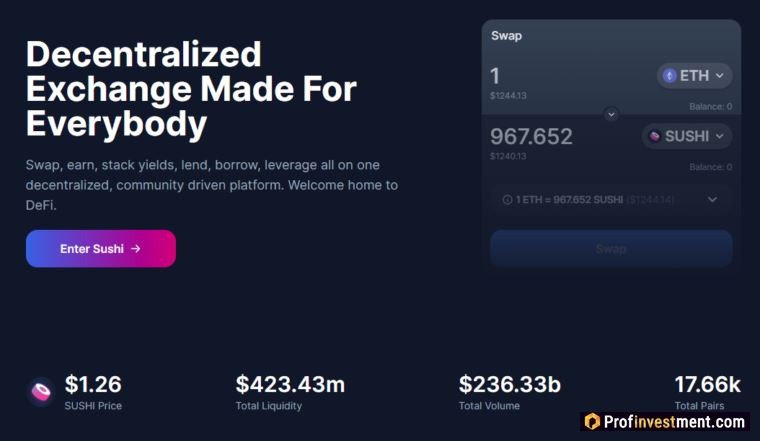Click the arrow icon in Enter Sushi
This screenshot has width=760, height=441.
coord(136,249)
